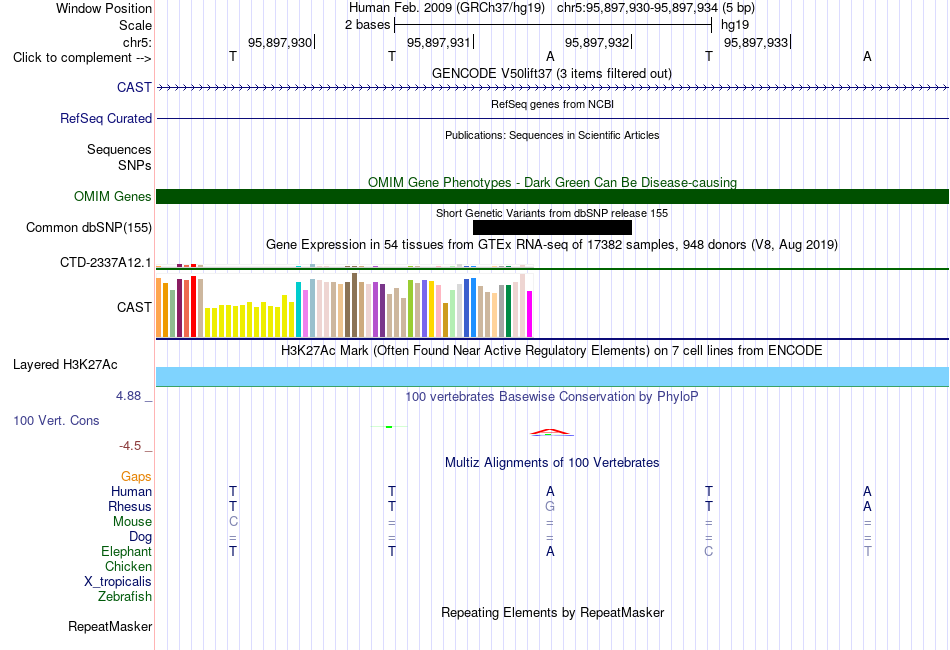Click the H3K27Ac Mark track title
Screen dimensions: 950x650
pyautogui.click(x=552, y=351)
